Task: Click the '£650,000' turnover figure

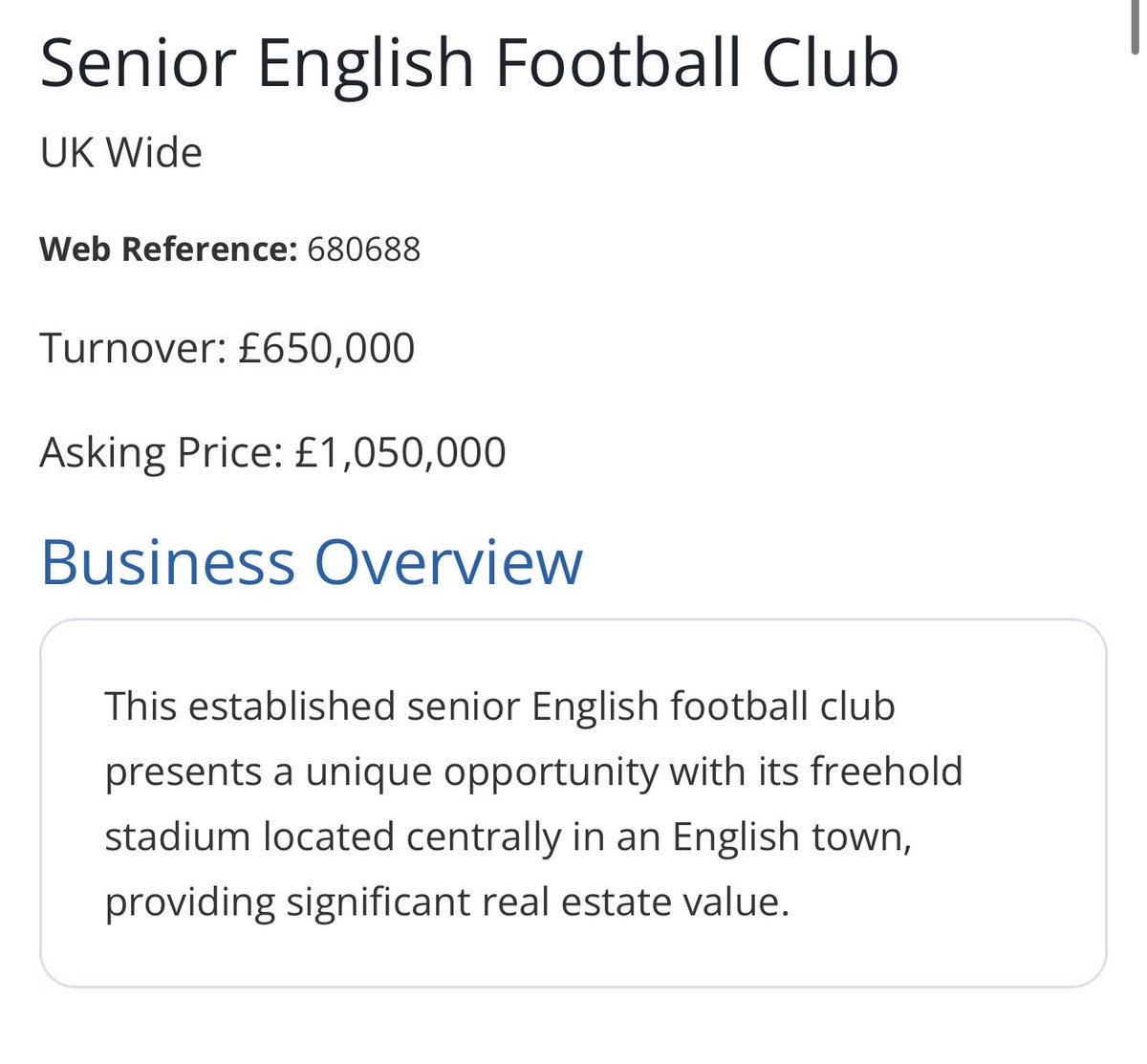Action: click(327, 349)
